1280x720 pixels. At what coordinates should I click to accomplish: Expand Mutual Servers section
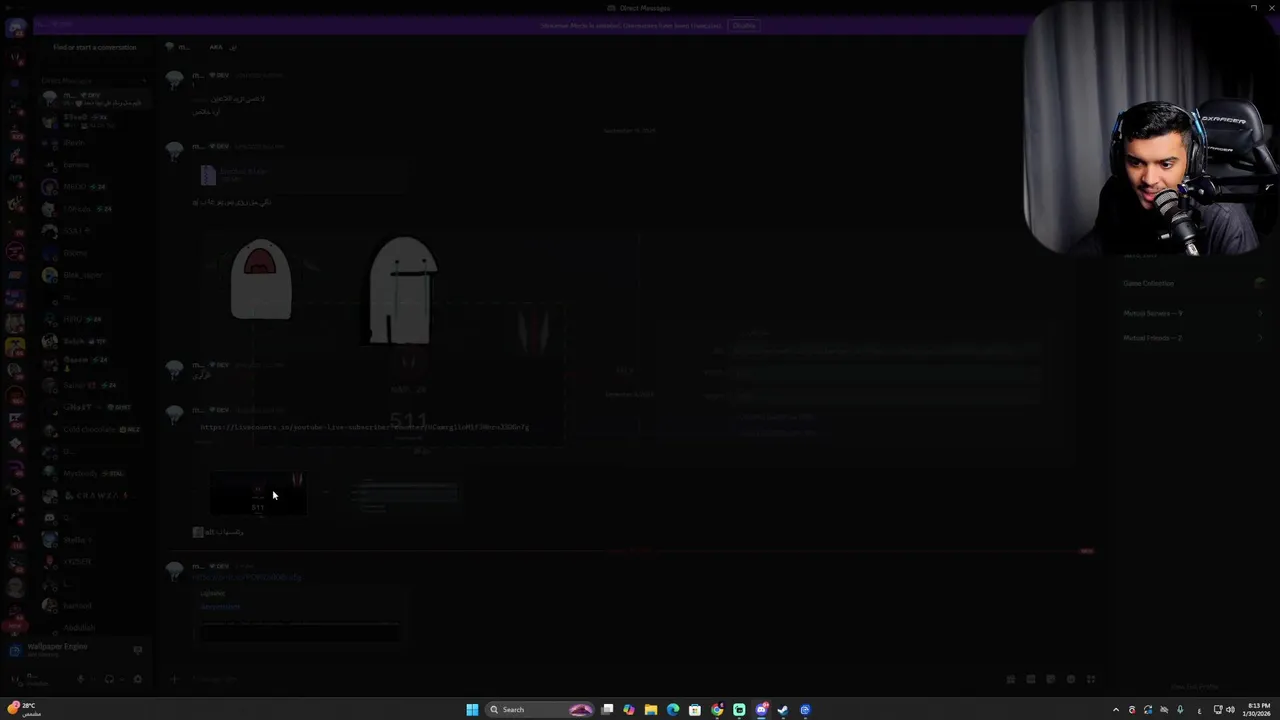(x=1193, y=313)
